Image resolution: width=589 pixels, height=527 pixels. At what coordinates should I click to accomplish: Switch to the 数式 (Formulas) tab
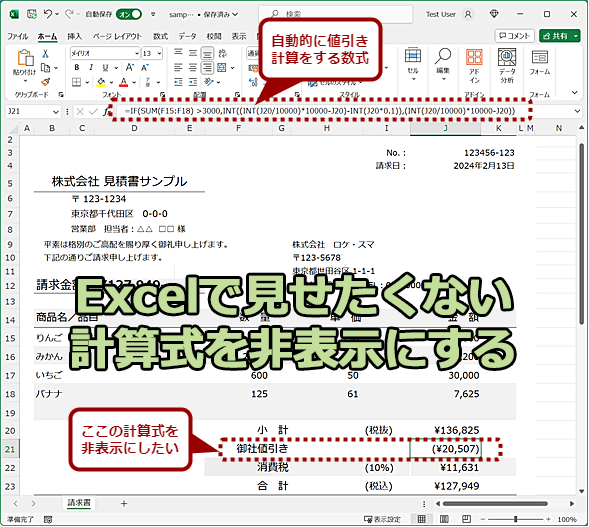pos(160,36)
